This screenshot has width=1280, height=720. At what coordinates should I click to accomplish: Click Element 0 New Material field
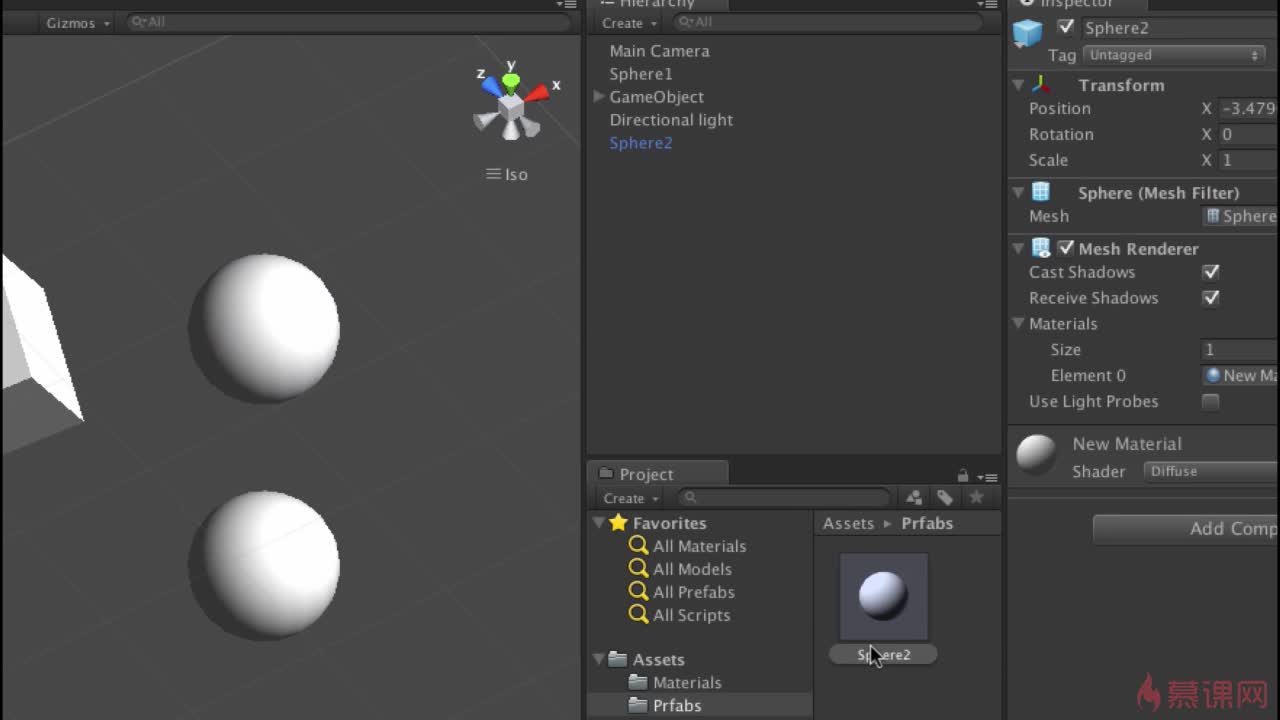click(1240, 376)
